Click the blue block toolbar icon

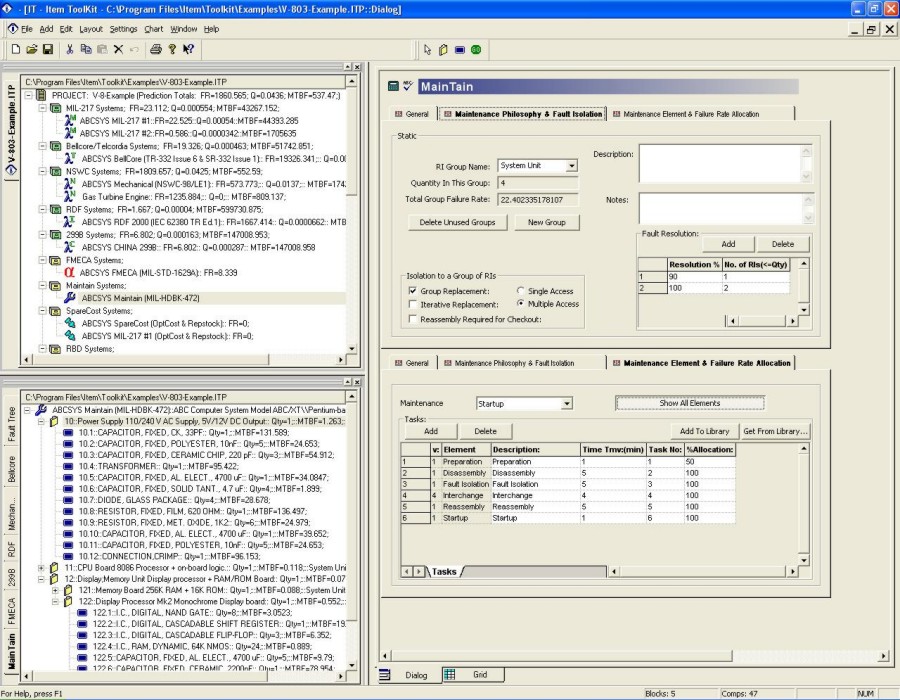coord(460,50)
